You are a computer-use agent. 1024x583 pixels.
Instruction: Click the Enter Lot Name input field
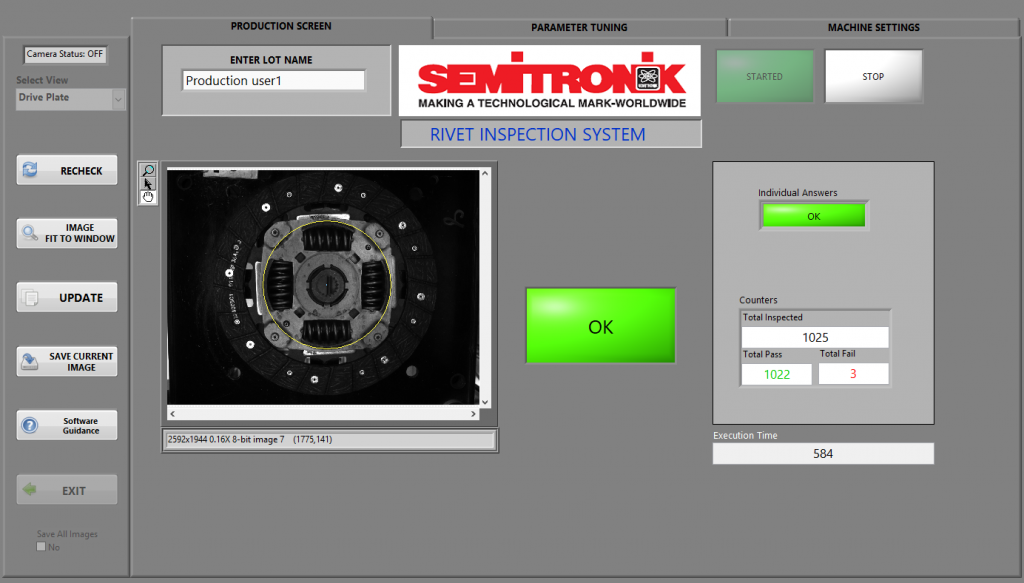273,81
